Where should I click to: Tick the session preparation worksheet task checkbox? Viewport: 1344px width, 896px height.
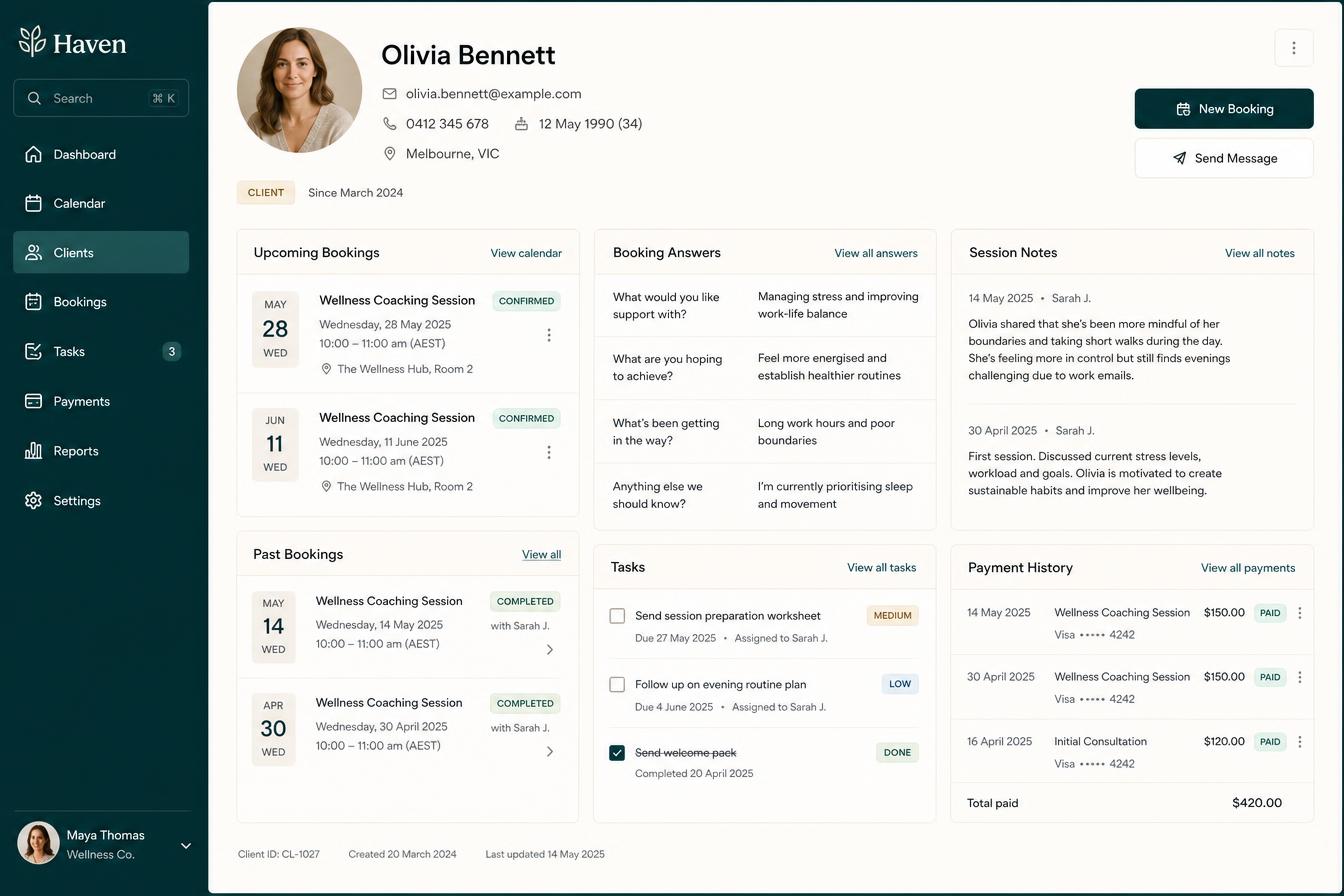pos(617,616)
